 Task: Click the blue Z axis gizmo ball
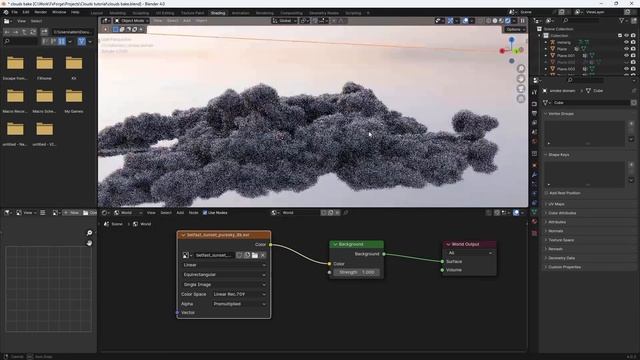click(x=511, y=40)
